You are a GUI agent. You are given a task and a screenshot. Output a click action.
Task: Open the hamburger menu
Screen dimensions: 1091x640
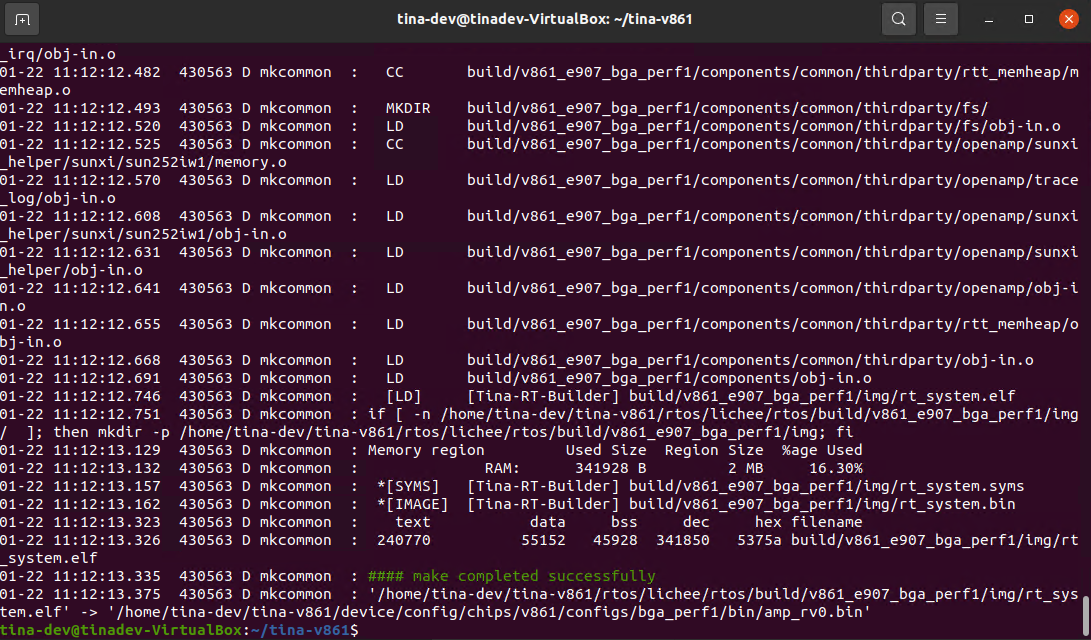point(940,19)
